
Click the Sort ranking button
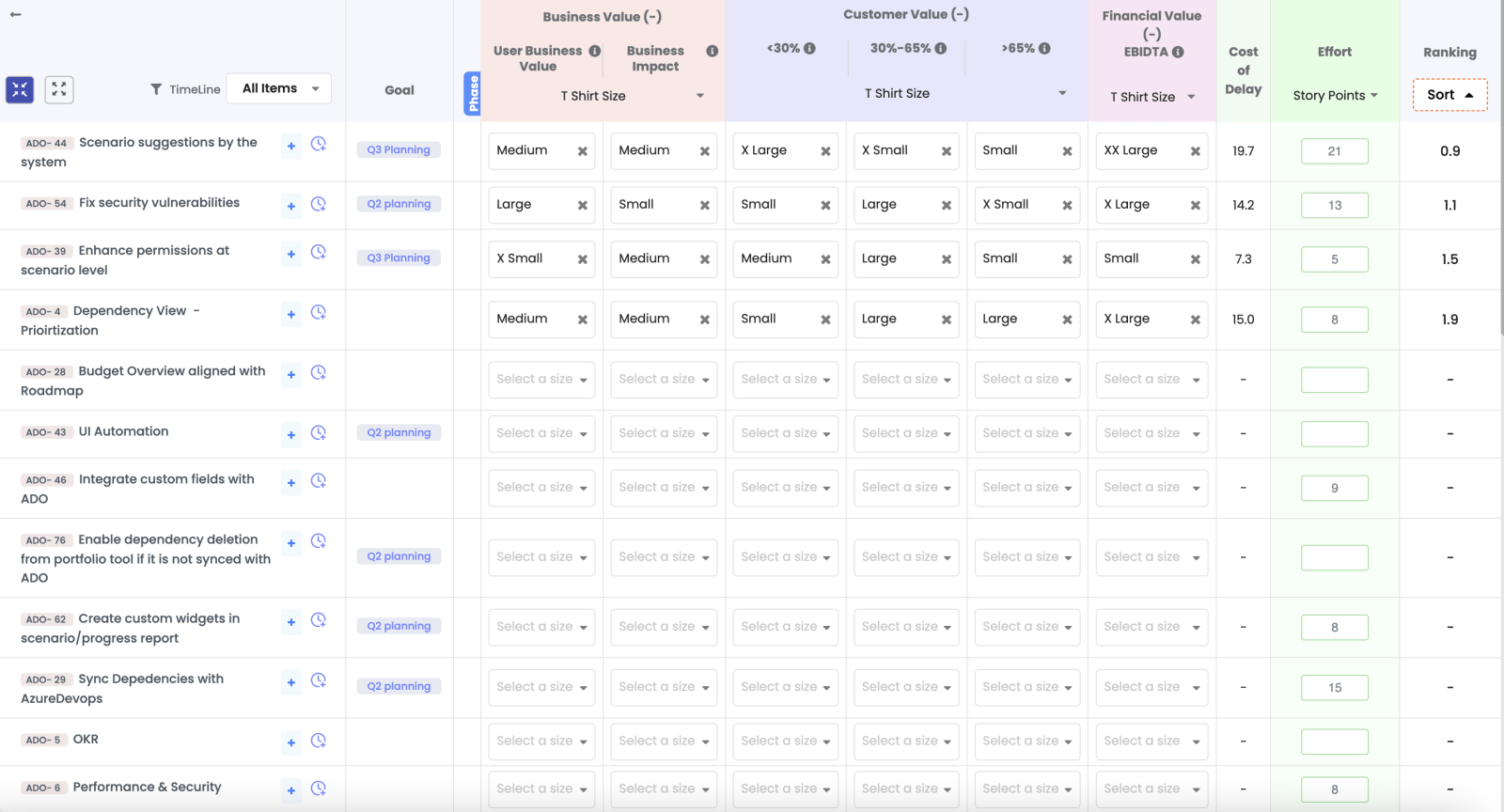click(1449, 95)
